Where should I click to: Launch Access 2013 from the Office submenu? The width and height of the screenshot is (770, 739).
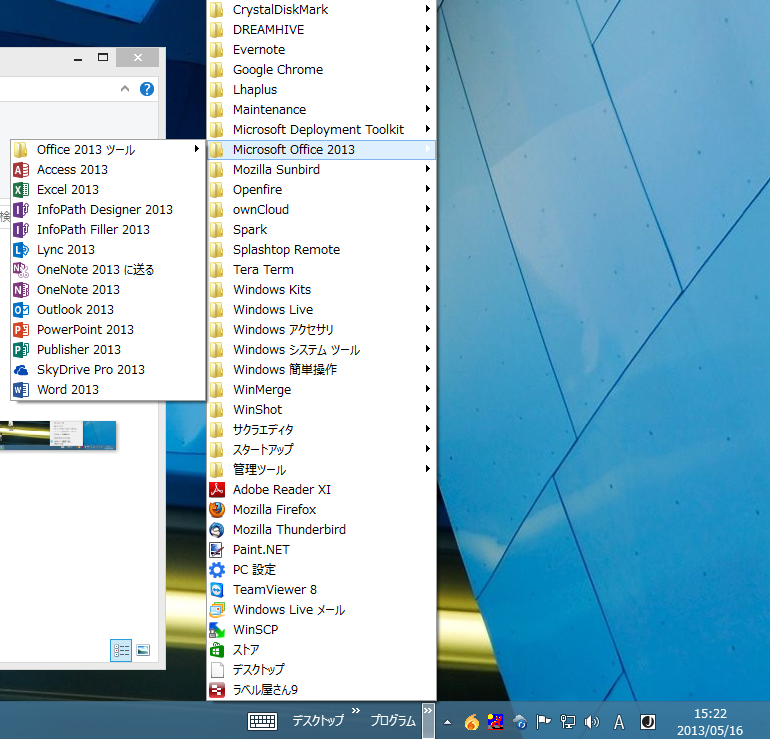point(108,169)
